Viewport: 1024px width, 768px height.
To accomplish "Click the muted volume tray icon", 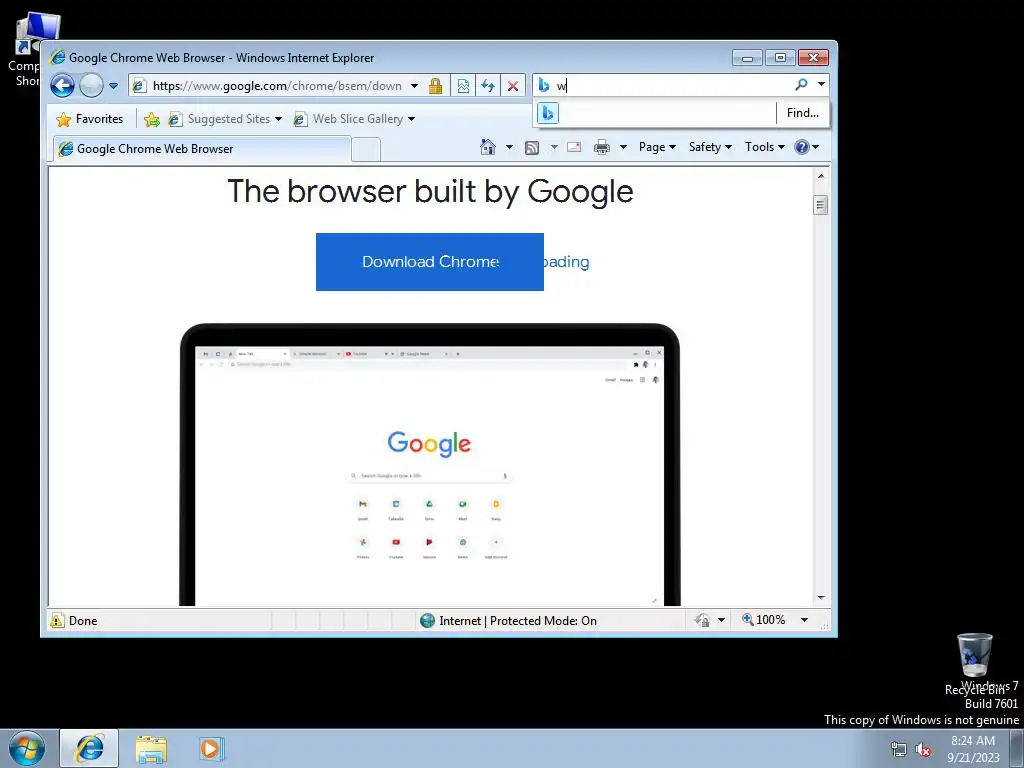I will (x=923, y=749).
